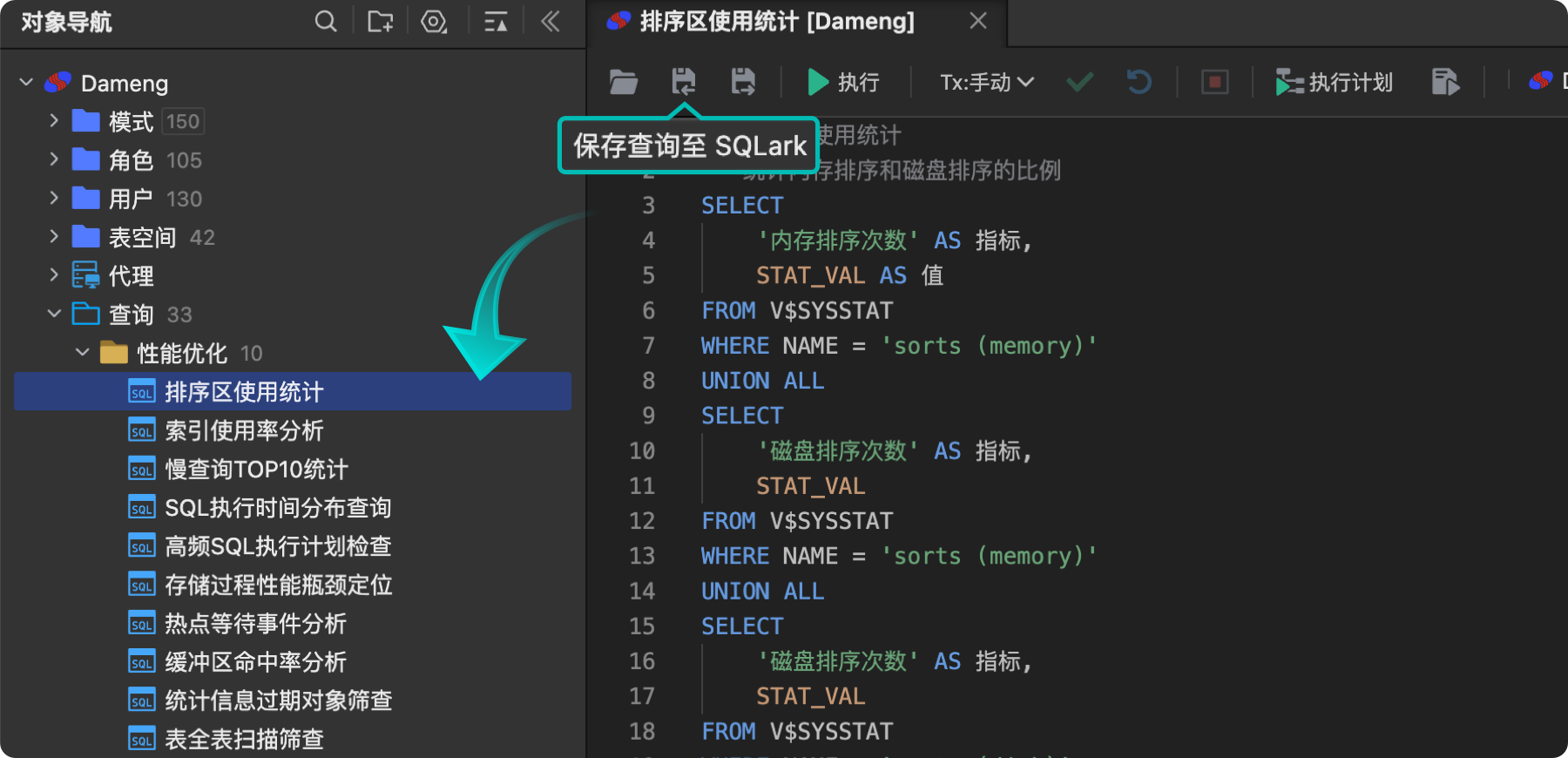Click the new folder icon in navigator header
Image resolution: width=1568 pixels, height=758 pixels.
tap(381, 22)
